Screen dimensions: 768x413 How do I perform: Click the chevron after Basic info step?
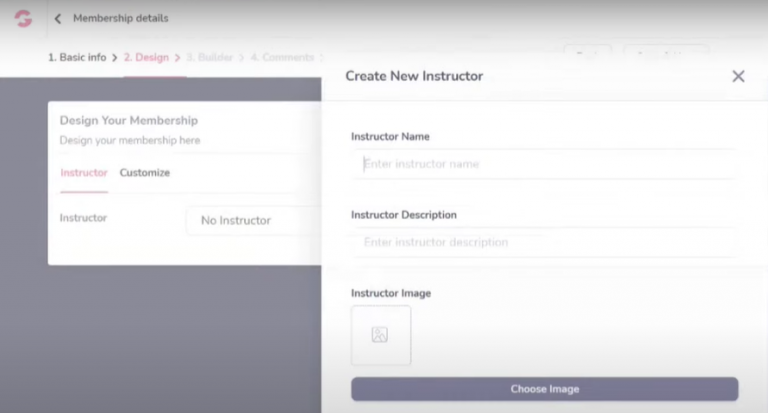point(115,58)
